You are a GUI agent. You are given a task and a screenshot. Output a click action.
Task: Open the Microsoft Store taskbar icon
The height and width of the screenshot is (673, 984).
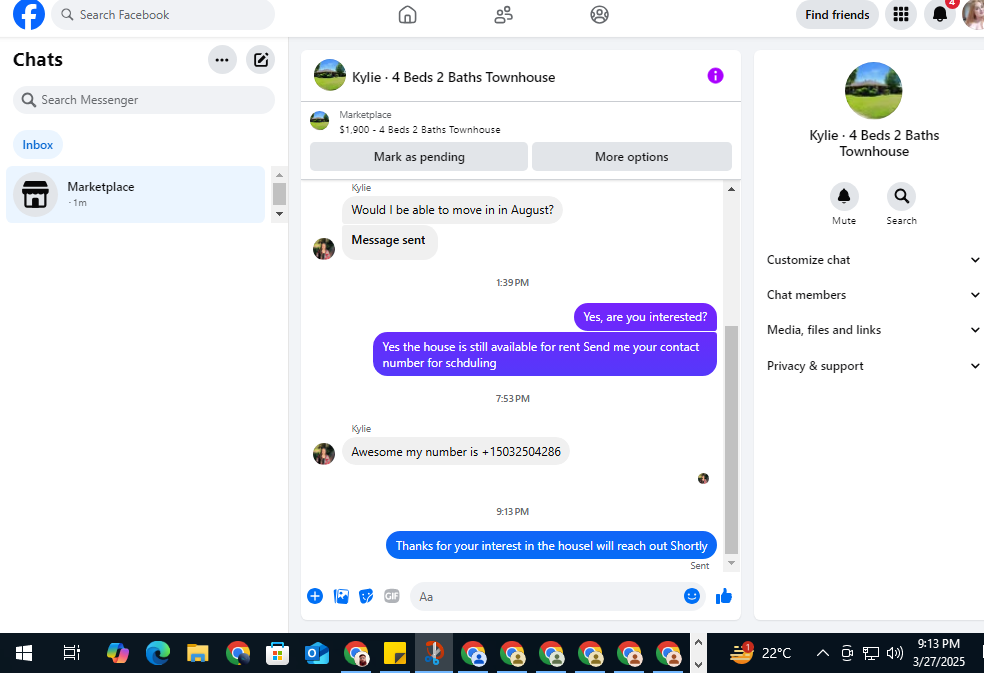coord(277,654)
